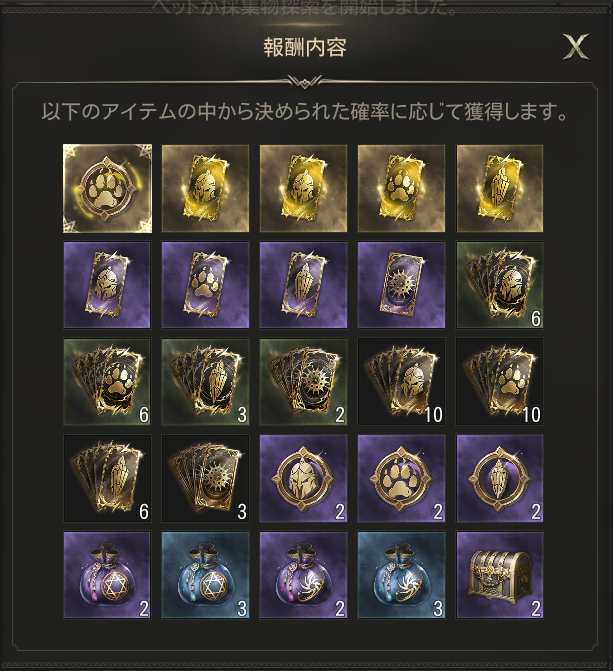Screen dimensions: 613x671
Task: Choose the blue swirl pouch with 3
Action: coord(402,575)
